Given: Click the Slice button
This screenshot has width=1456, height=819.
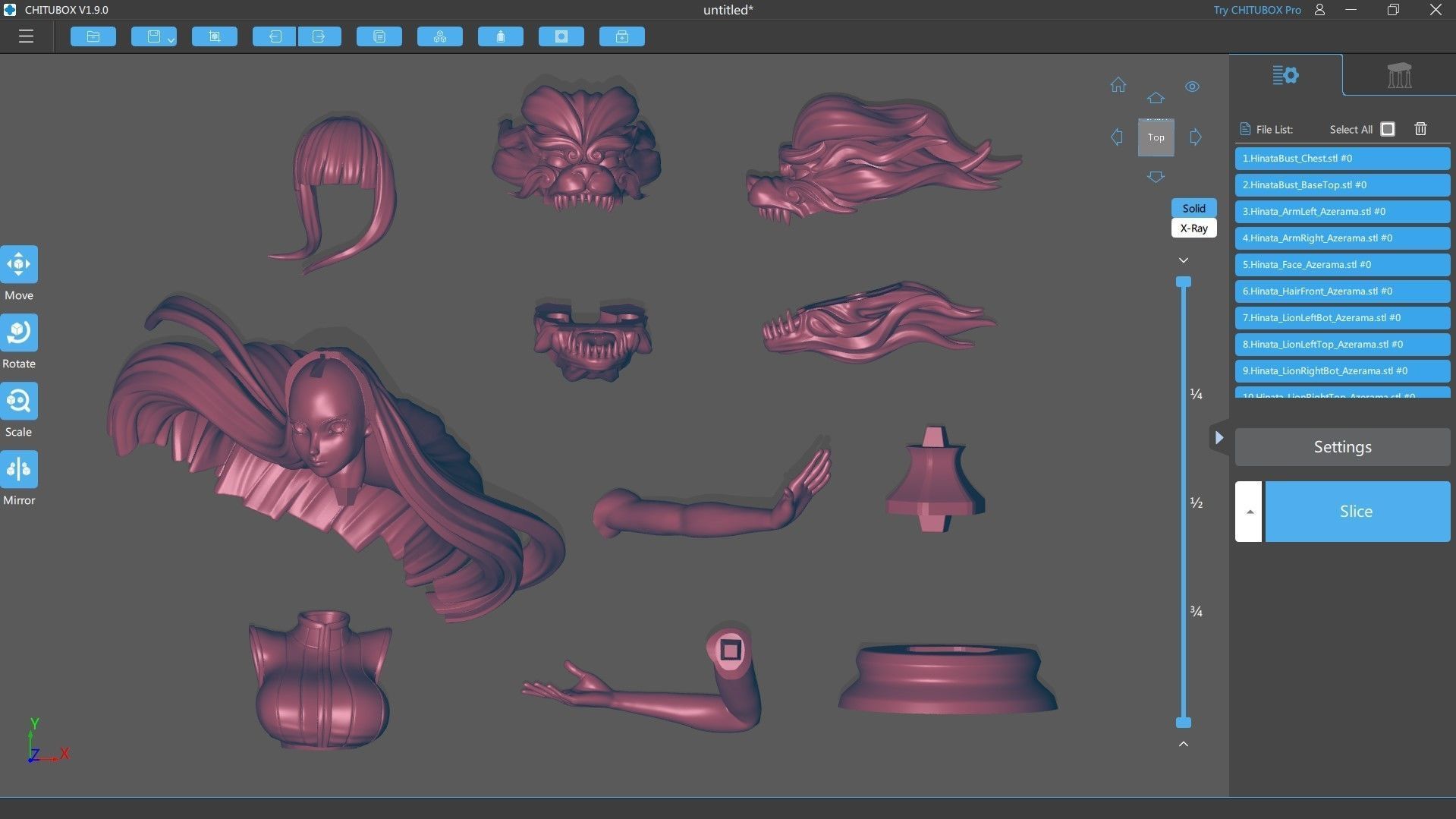Looking at the screenshot, I should 1357,512.
